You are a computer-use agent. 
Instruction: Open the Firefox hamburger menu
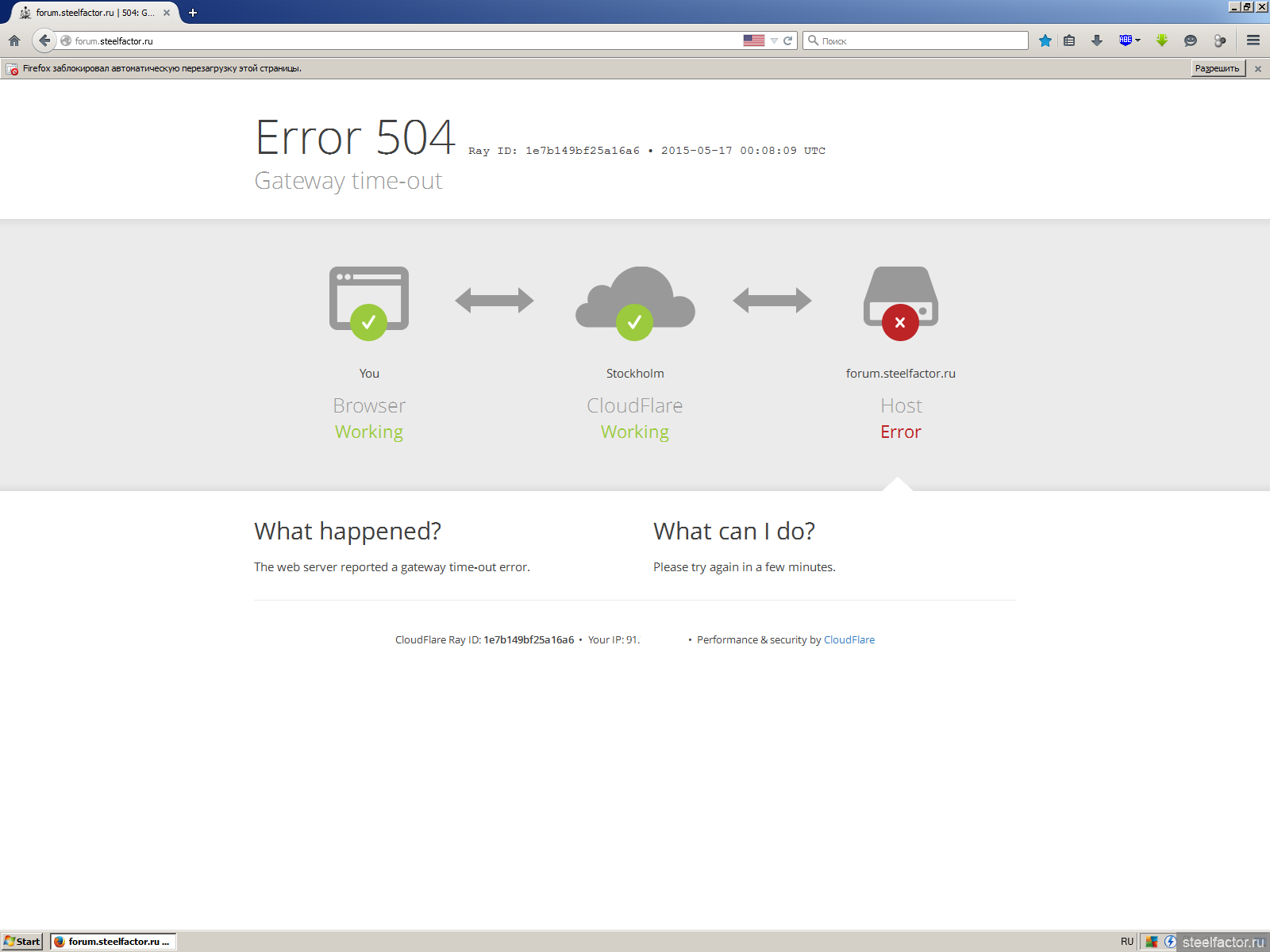pyautogui.click(x=1253, y=40)
